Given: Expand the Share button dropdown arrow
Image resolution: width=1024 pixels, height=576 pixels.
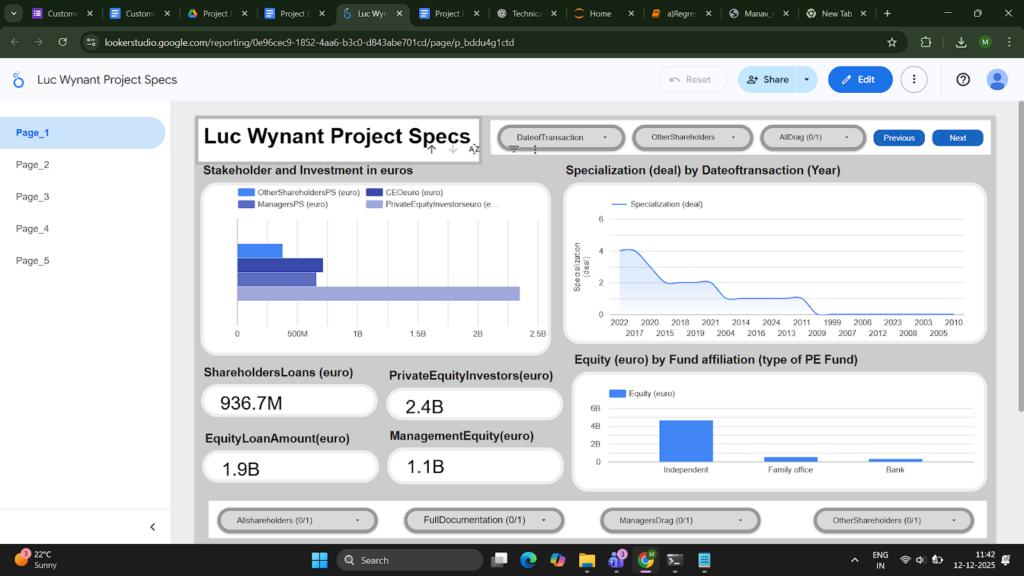Looking at the screenshot, I should [806, 80].
